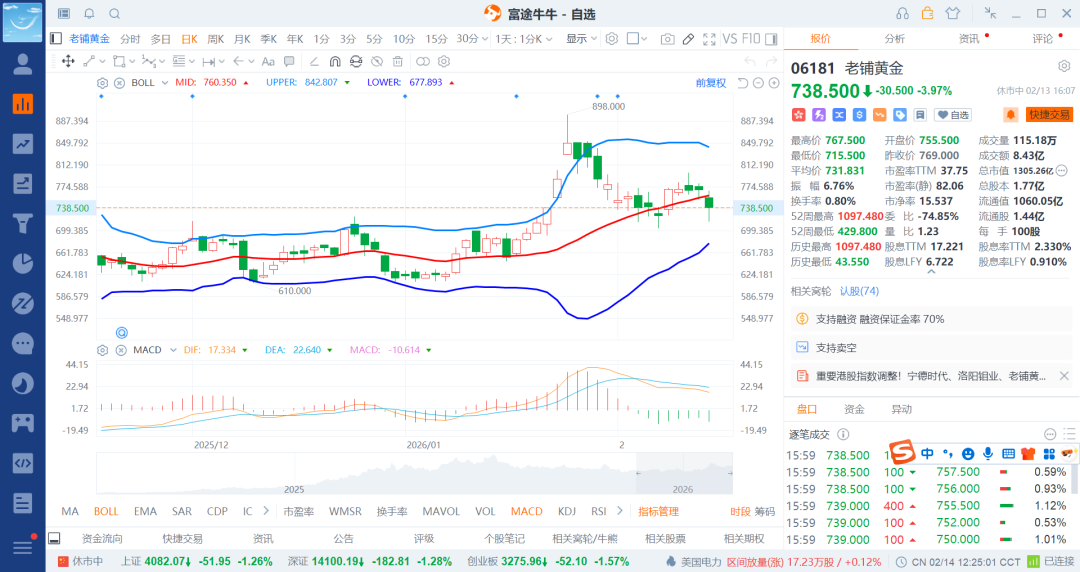
Task: Close the MACD indicator panel
Action: point(119,350)
